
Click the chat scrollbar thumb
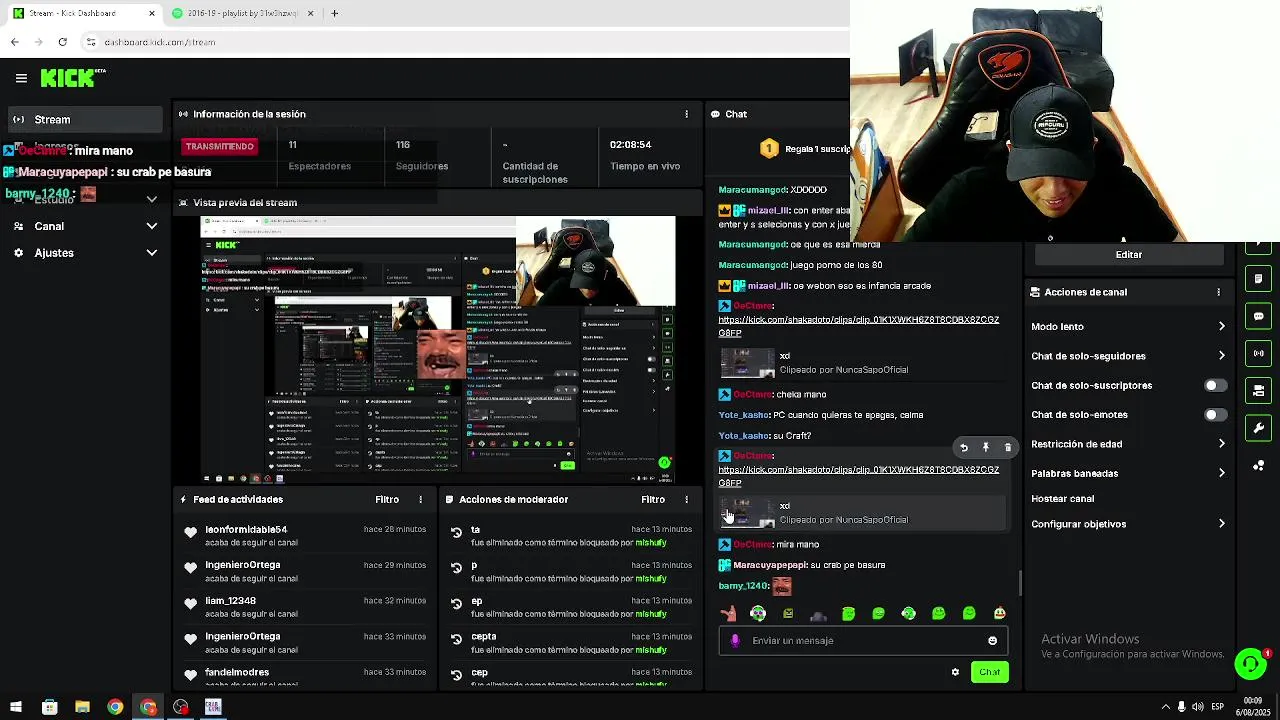[x=1020, y=583]
